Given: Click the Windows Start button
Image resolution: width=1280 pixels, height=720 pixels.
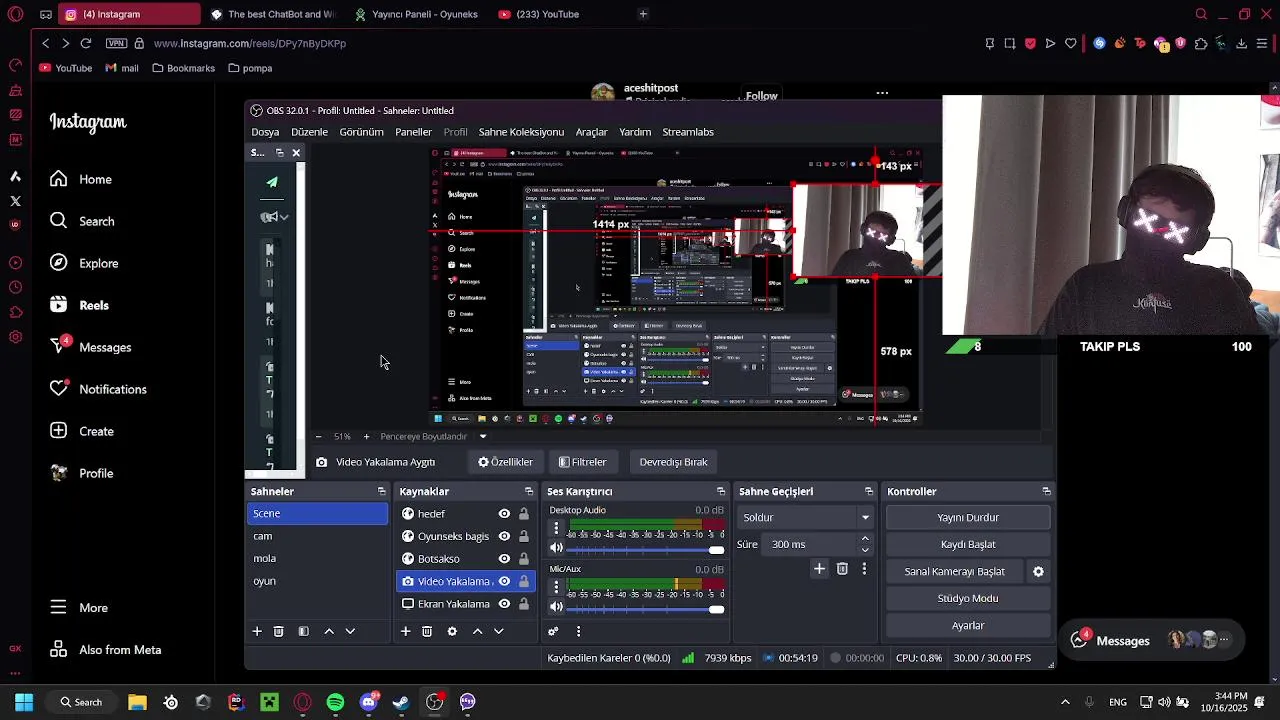Looking at the screenshot, I should coord(24,702).
